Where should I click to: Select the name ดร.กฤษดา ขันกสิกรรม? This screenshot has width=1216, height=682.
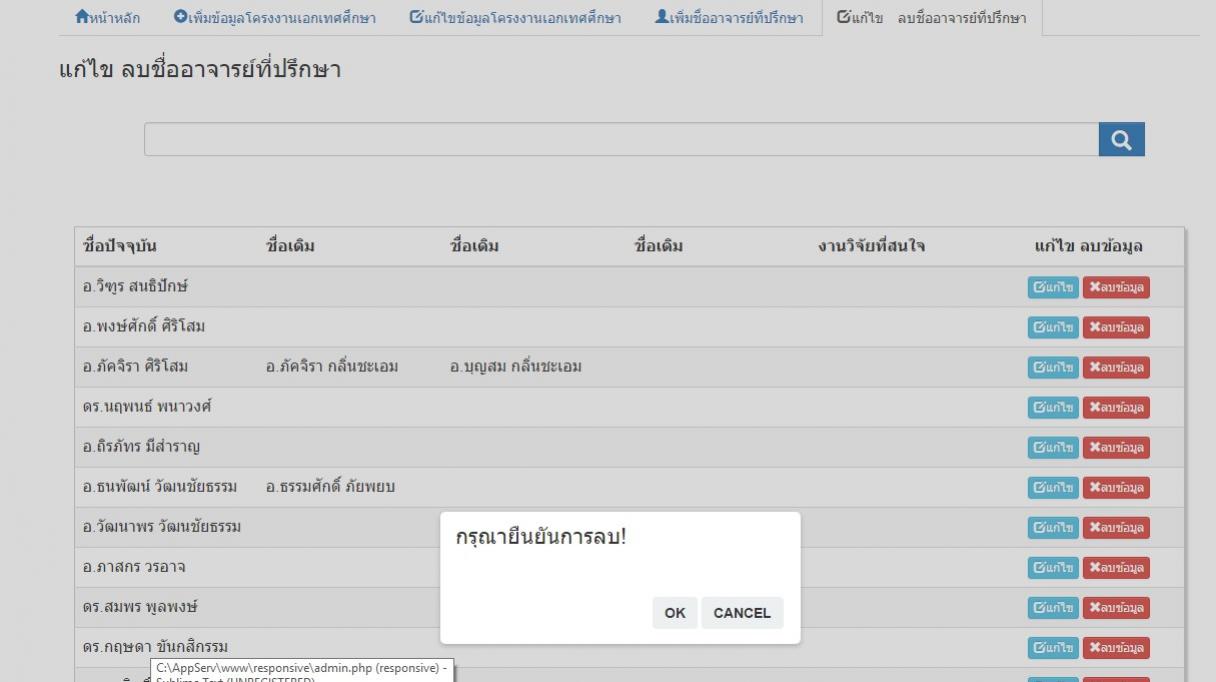tap(155, 647)
